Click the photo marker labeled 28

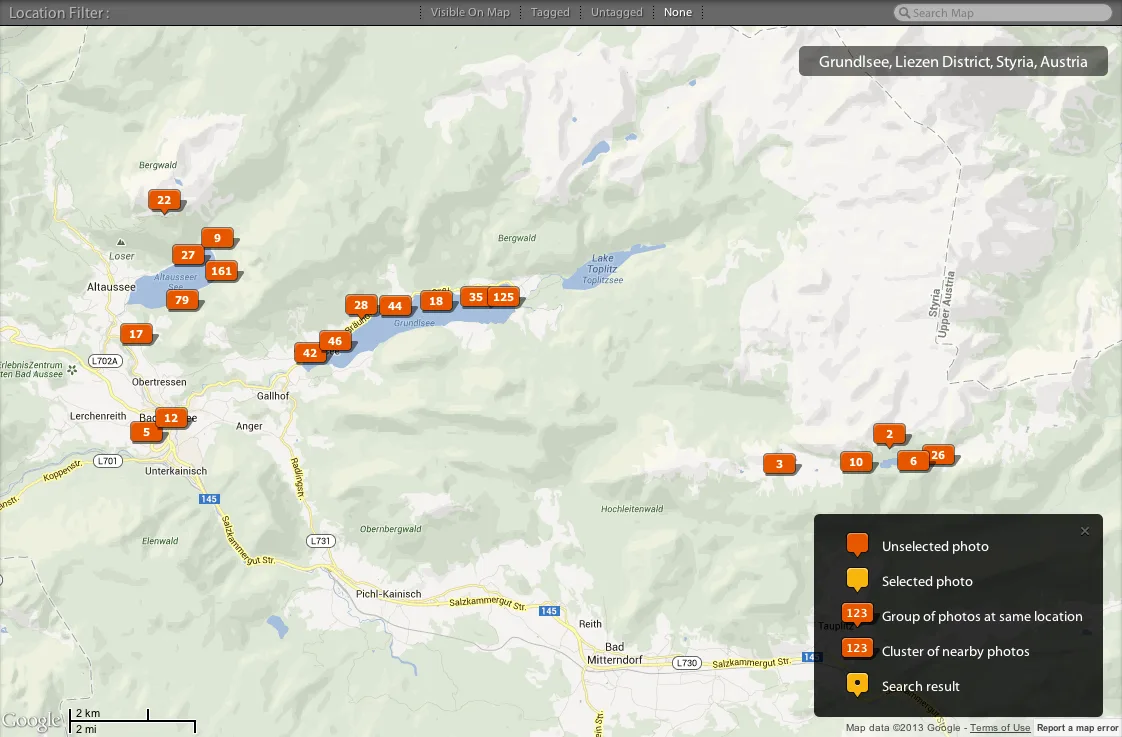tap(361, 306)
